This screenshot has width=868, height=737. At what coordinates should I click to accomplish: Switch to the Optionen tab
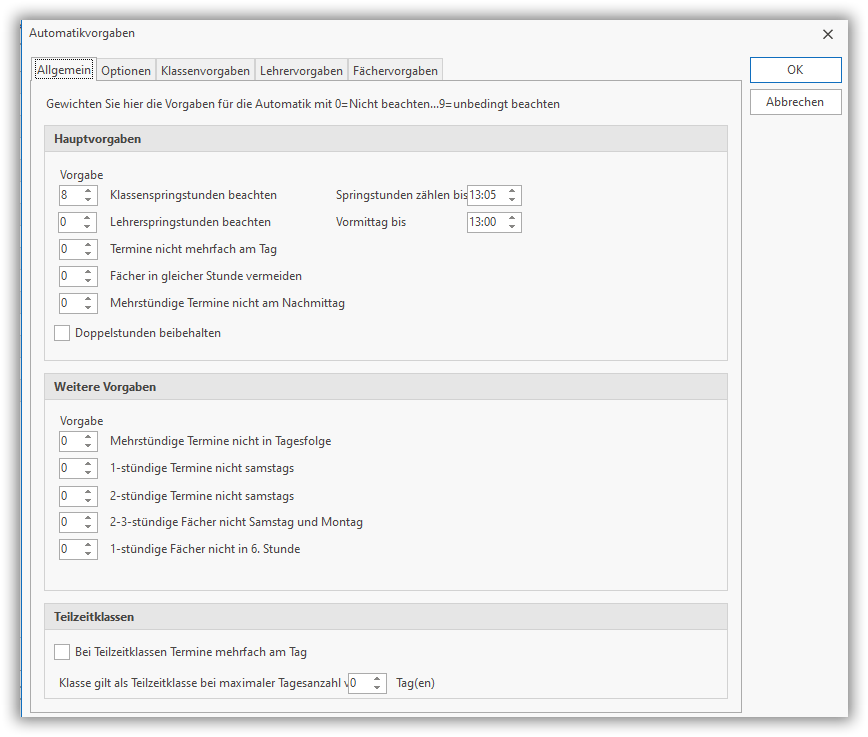(126, 71)
